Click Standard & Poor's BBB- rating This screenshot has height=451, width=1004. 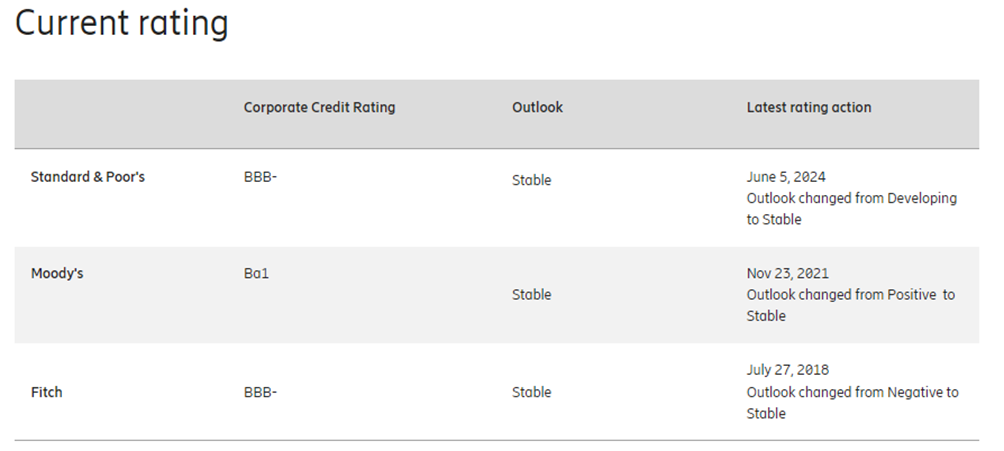pos(260,177)
